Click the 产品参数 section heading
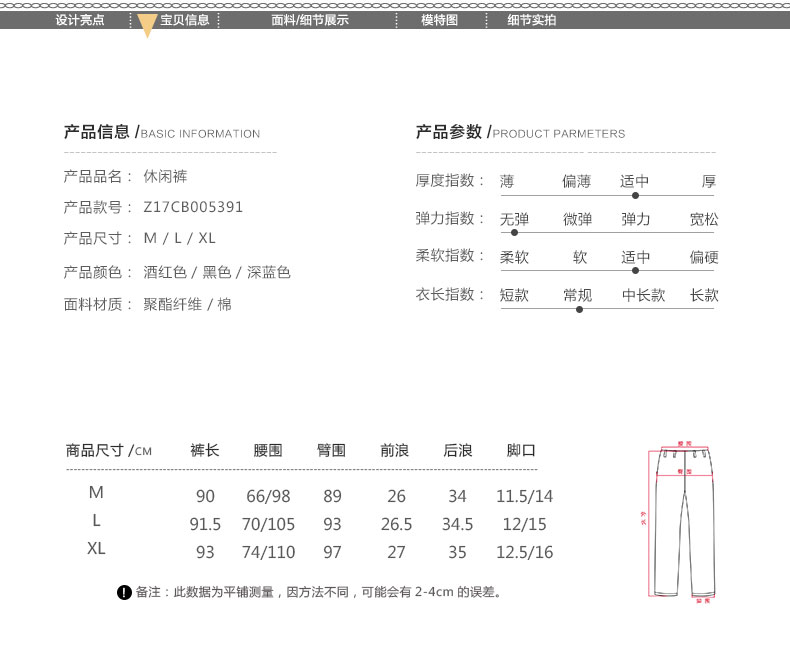This screenshot has height=649, width=790. point(449,132)
